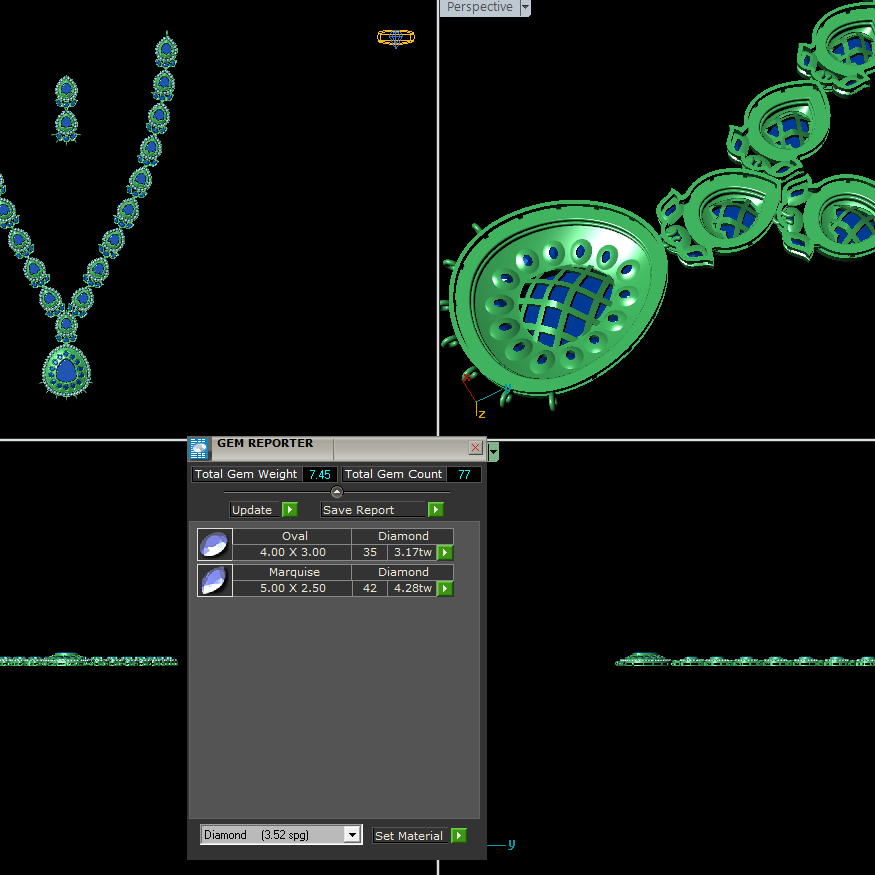Click the Total Gem Weight value 7.45
The image size is (875, 875).
pos(319,474)
